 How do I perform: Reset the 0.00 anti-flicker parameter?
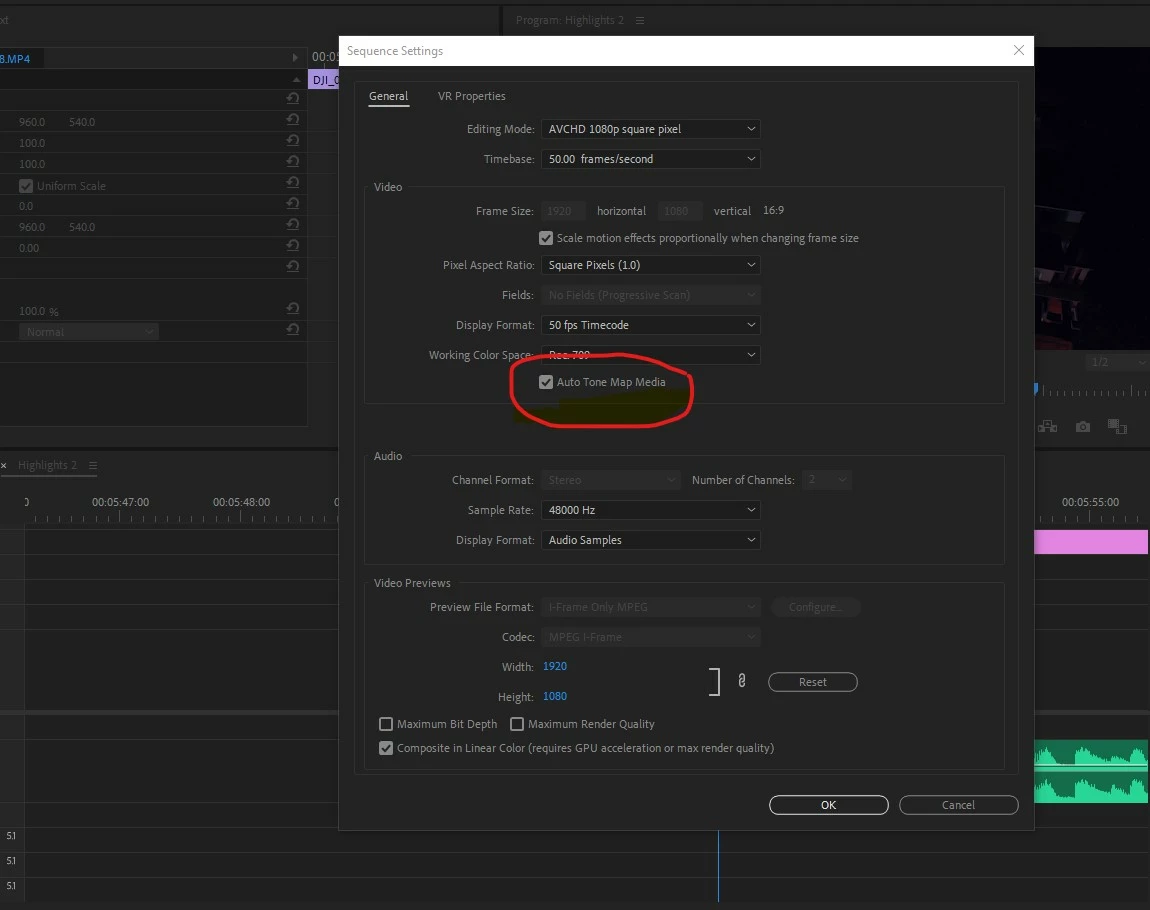click(x=293, y=245)
